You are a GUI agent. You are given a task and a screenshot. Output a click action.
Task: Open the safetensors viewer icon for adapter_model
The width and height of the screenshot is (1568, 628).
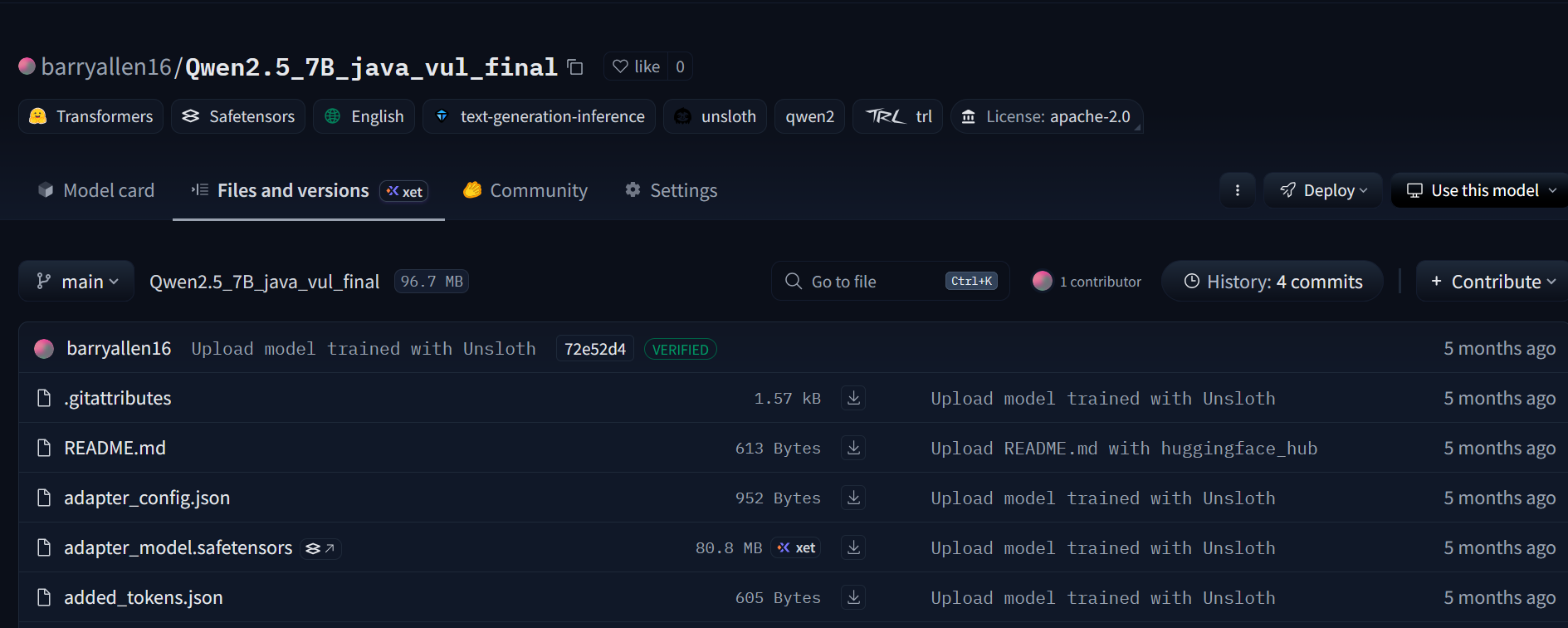tap(320, 548)
